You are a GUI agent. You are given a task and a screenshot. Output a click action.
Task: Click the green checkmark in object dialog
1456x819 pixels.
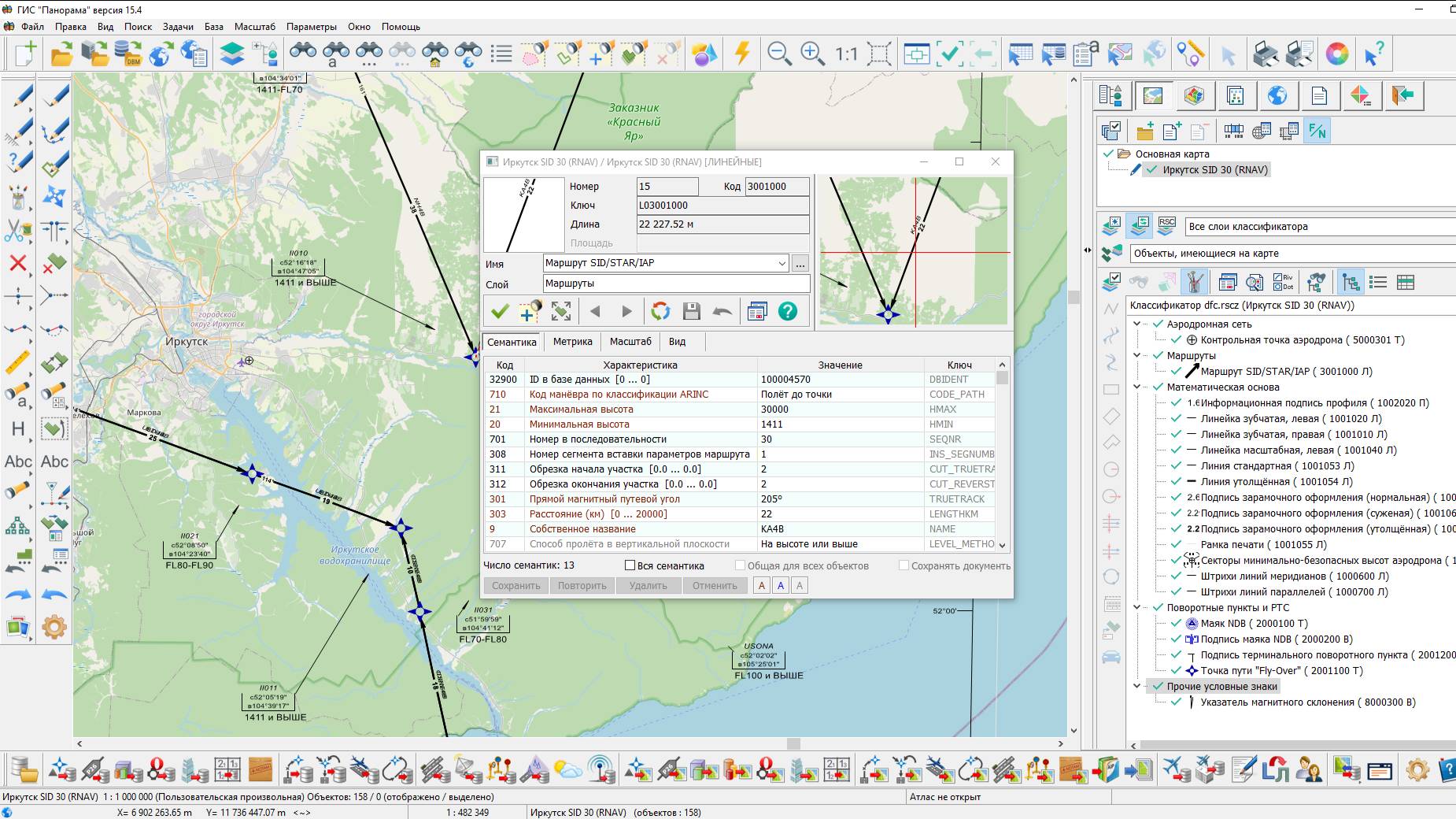click(x=500, y=312)
